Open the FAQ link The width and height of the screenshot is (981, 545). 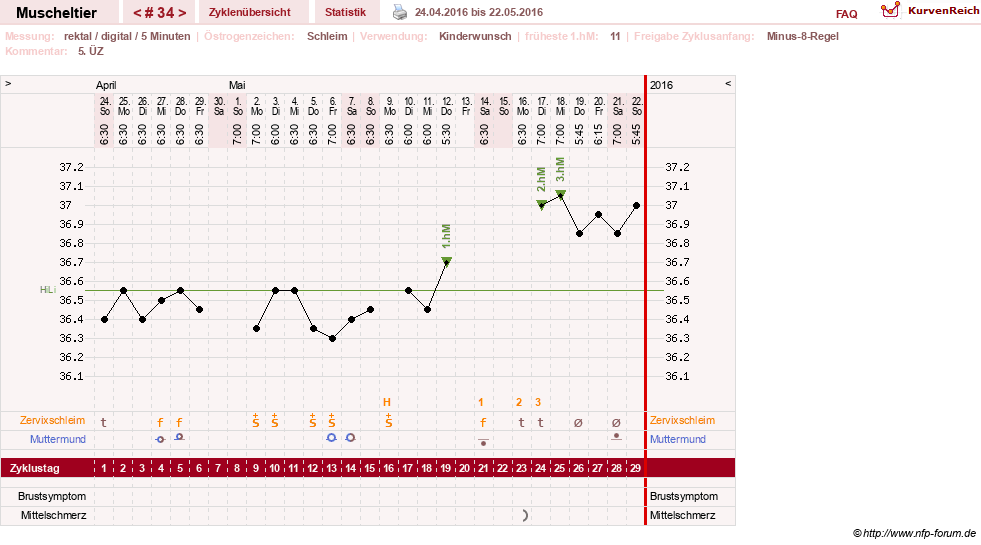point(846,14)
